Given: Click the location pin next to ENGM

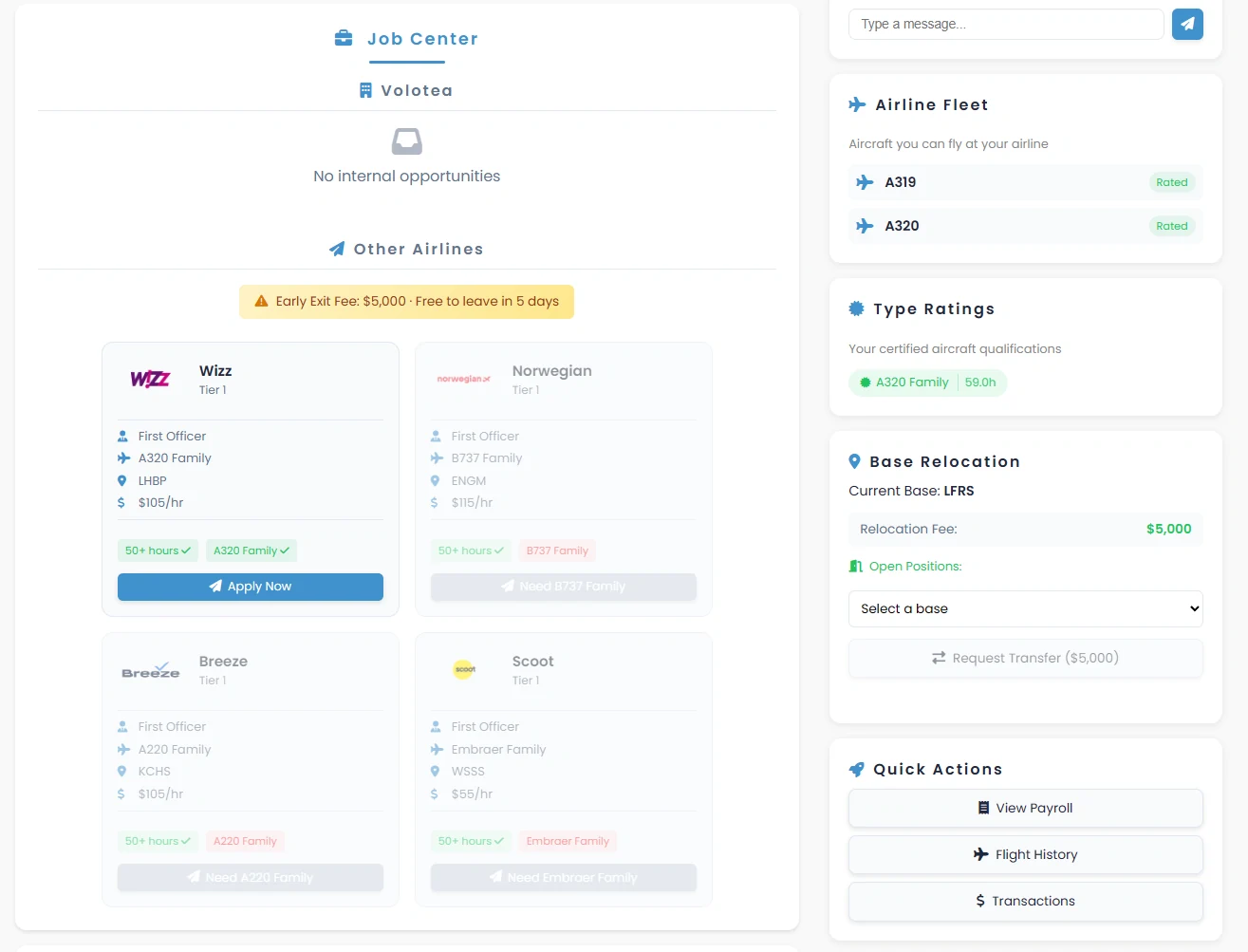Looking at the screenshot, I should point(435,481).
